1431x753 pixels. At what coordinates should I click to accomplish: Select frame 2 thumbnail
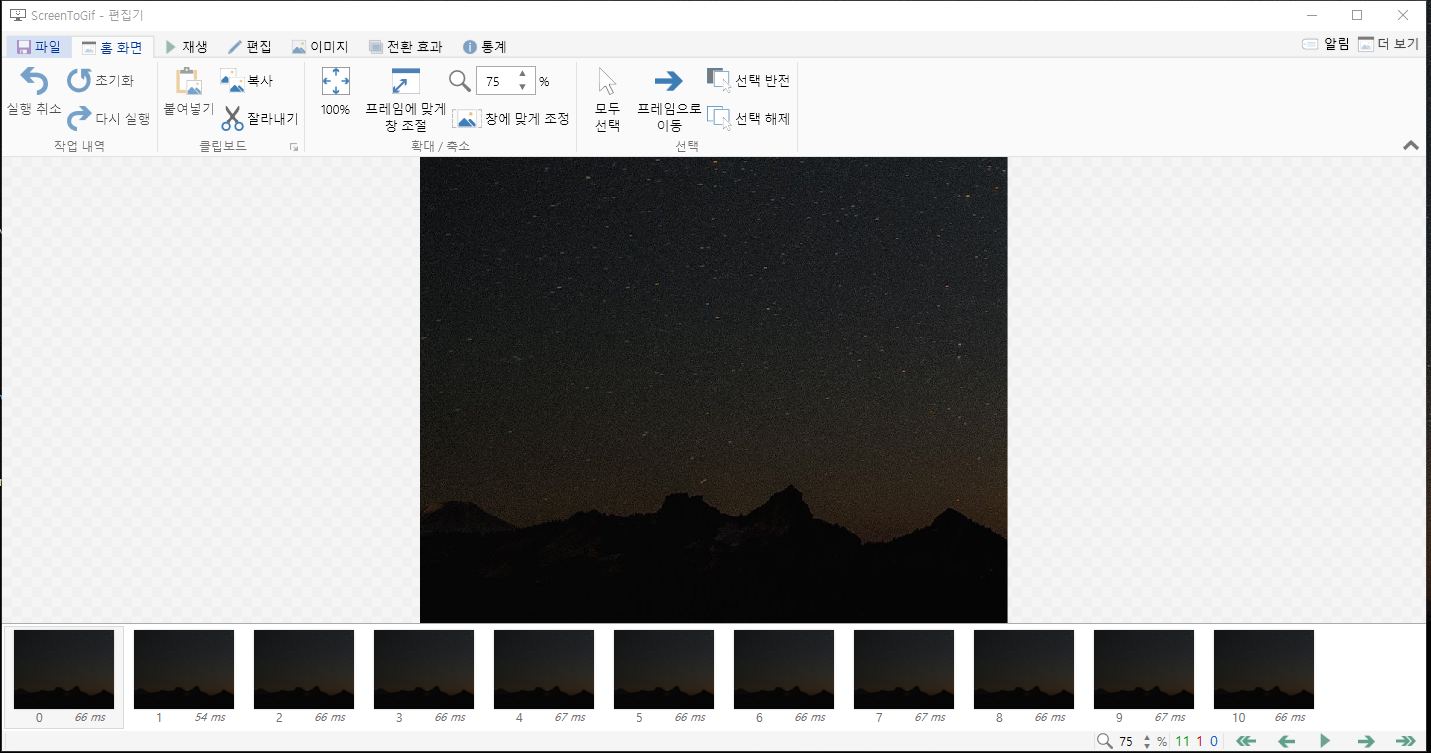[x=304, y=669]
